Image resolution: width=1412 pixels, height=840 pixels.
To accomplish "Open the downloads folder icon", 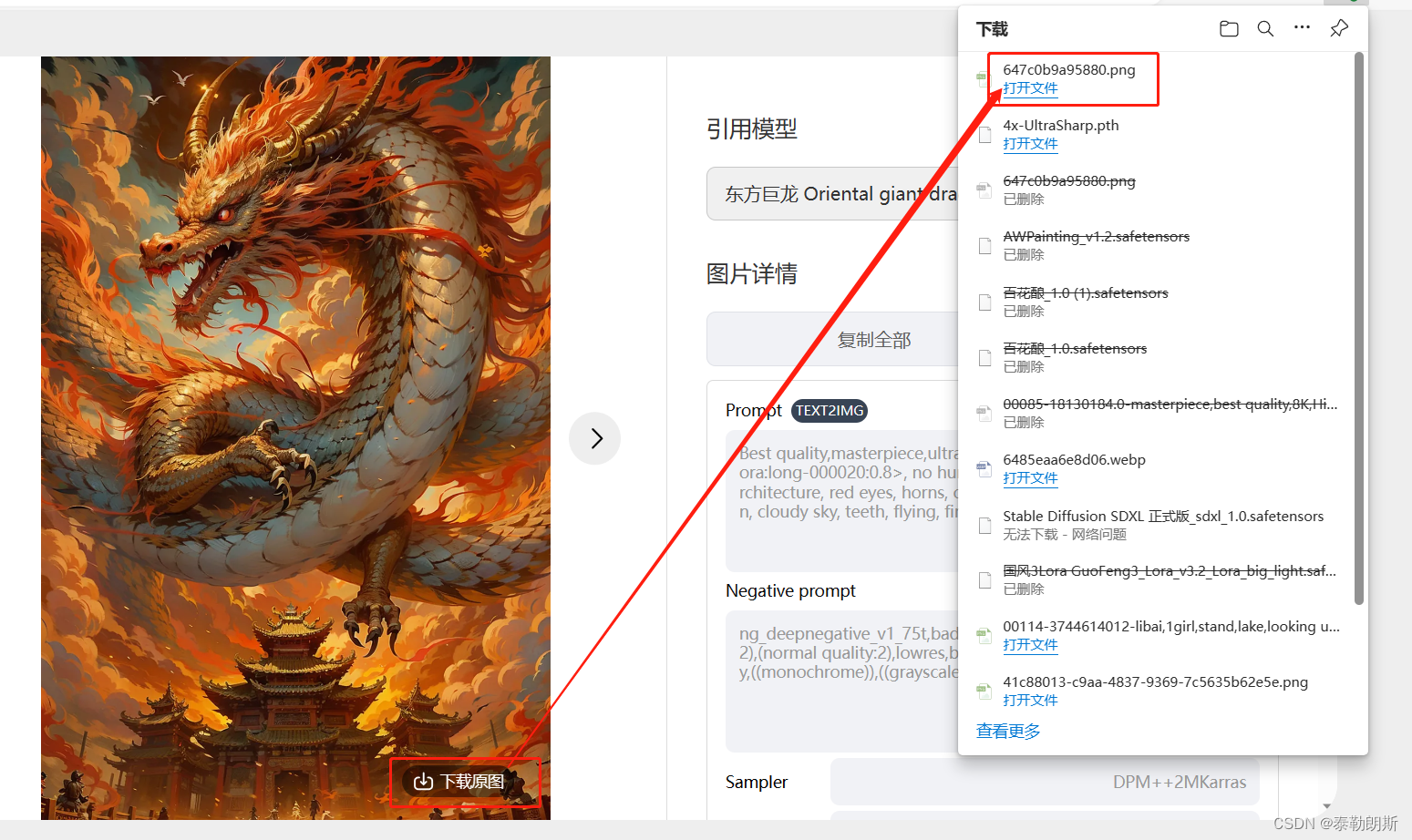I will point(1228,28).
